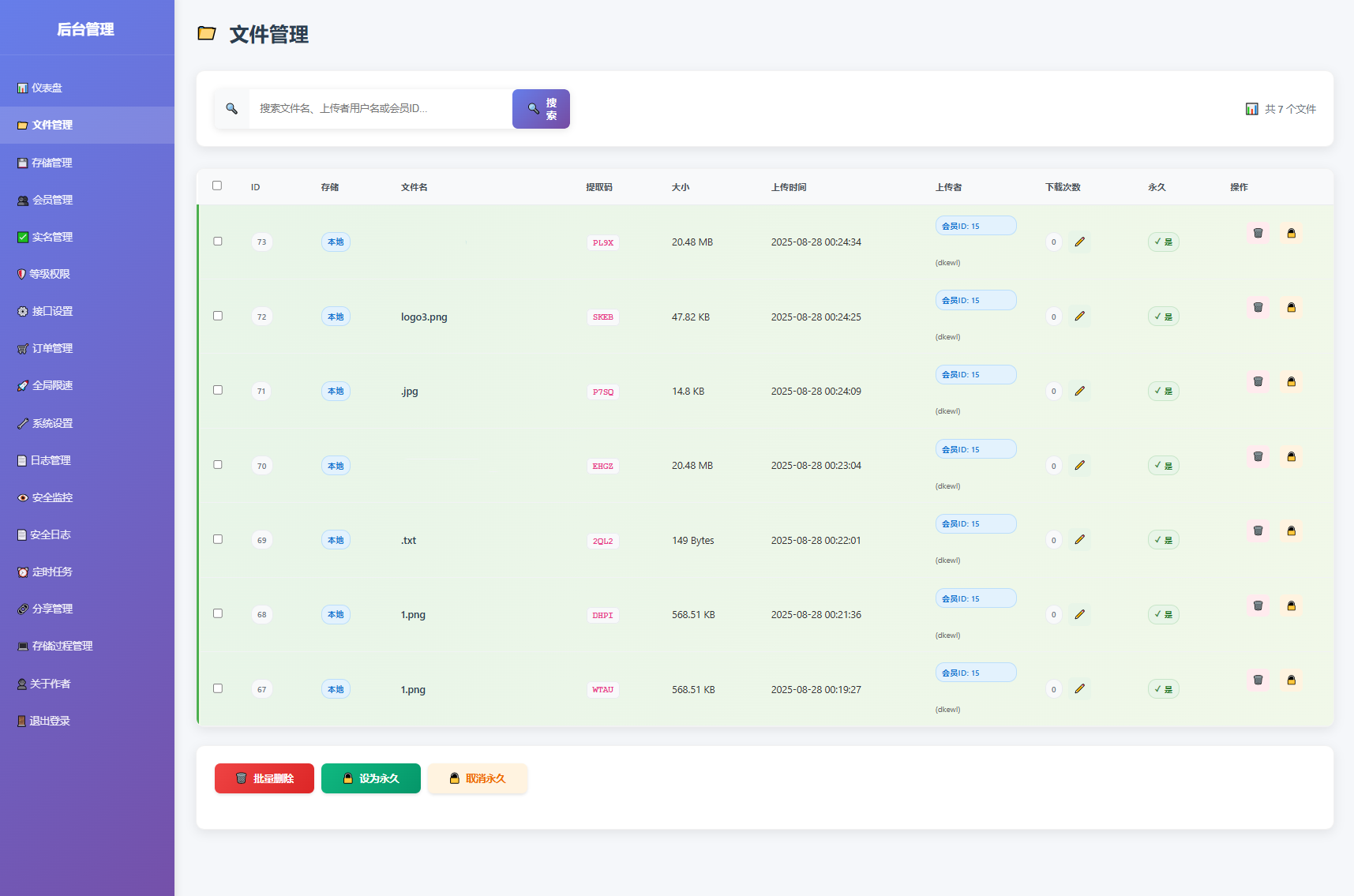
Task: Click inside the file search input field
Action: 379,108
